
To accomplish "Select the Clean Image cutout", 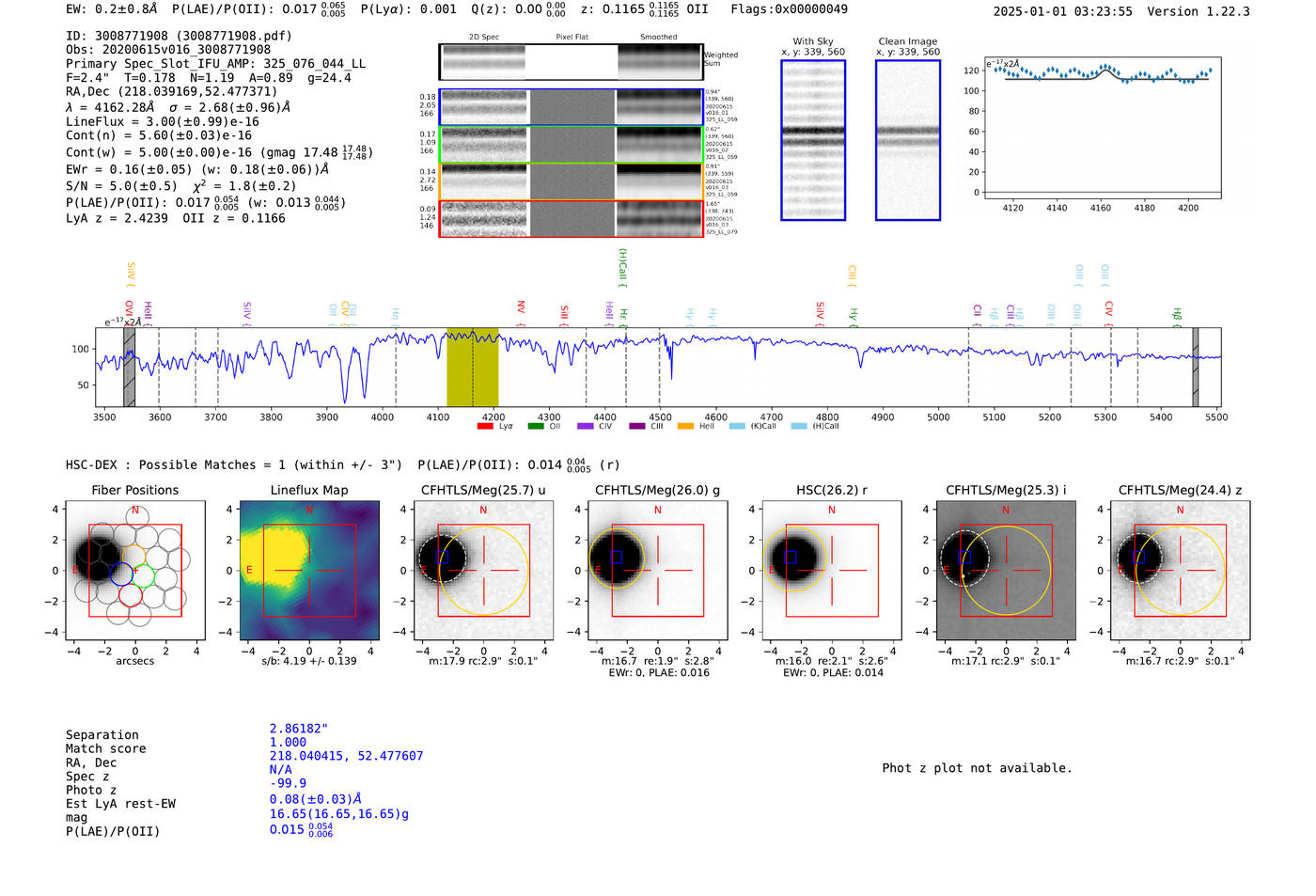I will (908, 140).
